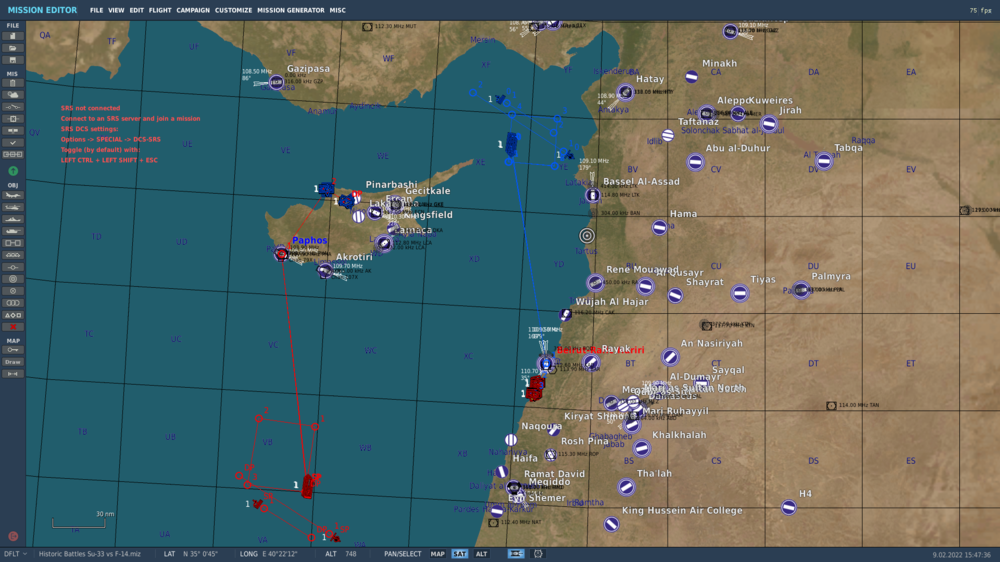1000x562 pixels.
Task: Switch map view to ALT mode
Action: click(482, 554)
